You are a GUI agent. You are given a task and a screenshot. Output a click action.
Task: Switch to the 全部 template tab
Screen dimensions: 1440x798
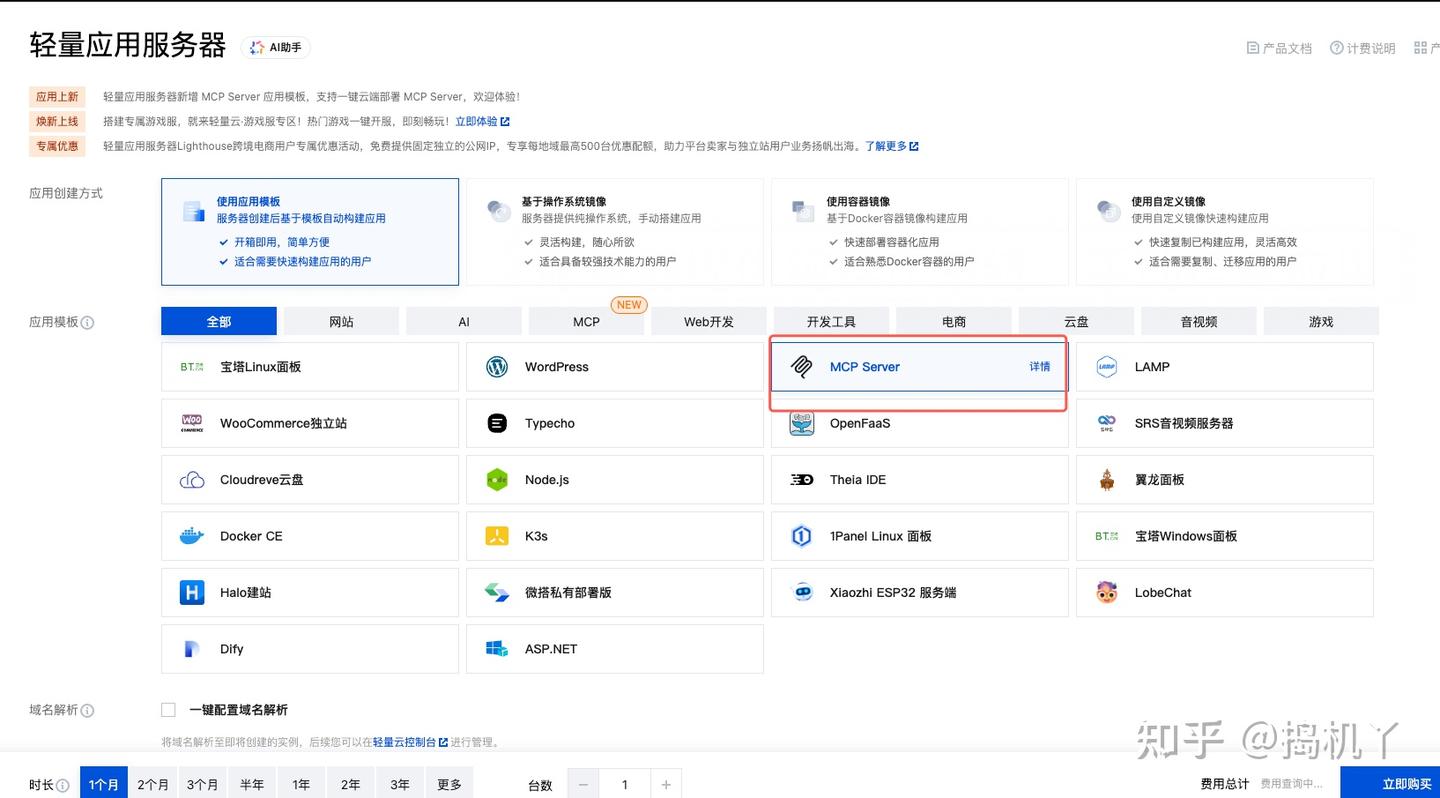[219, 321]
